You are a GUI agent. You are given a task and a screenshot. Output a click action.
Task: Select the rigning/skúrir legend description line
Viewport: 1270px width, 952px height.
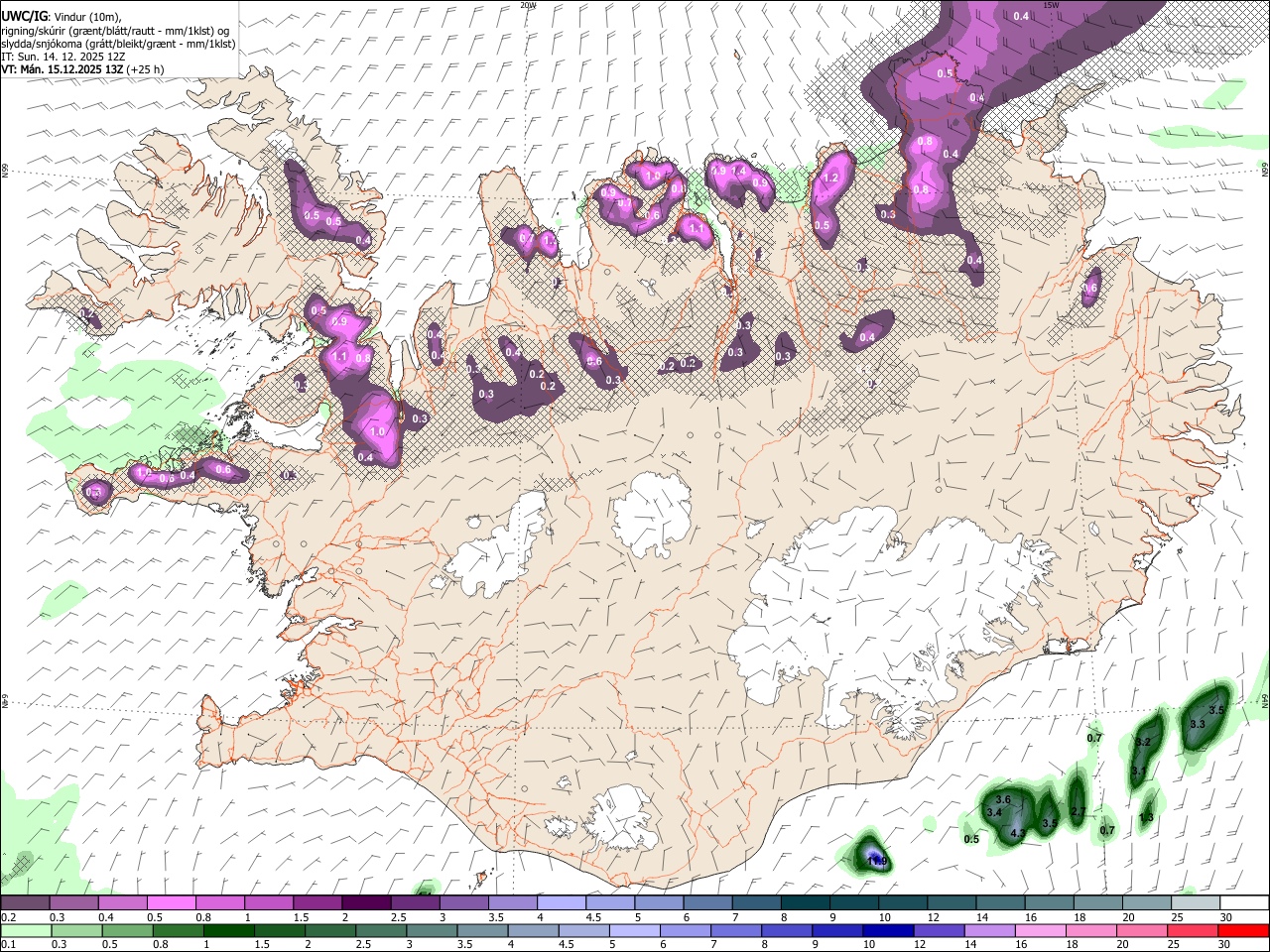click(116, 31)
